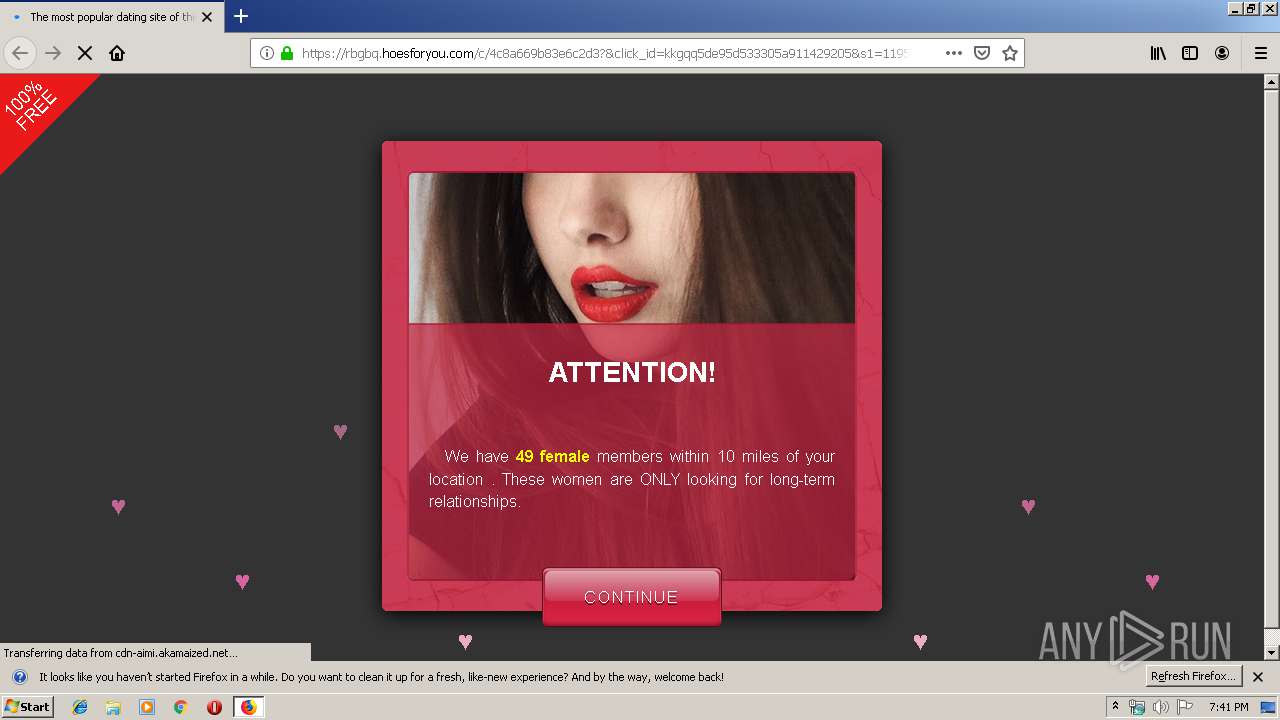Viewport: 1280px width, 720px height.
Task: Click the CONTINUE button
Action: (631, 597)
